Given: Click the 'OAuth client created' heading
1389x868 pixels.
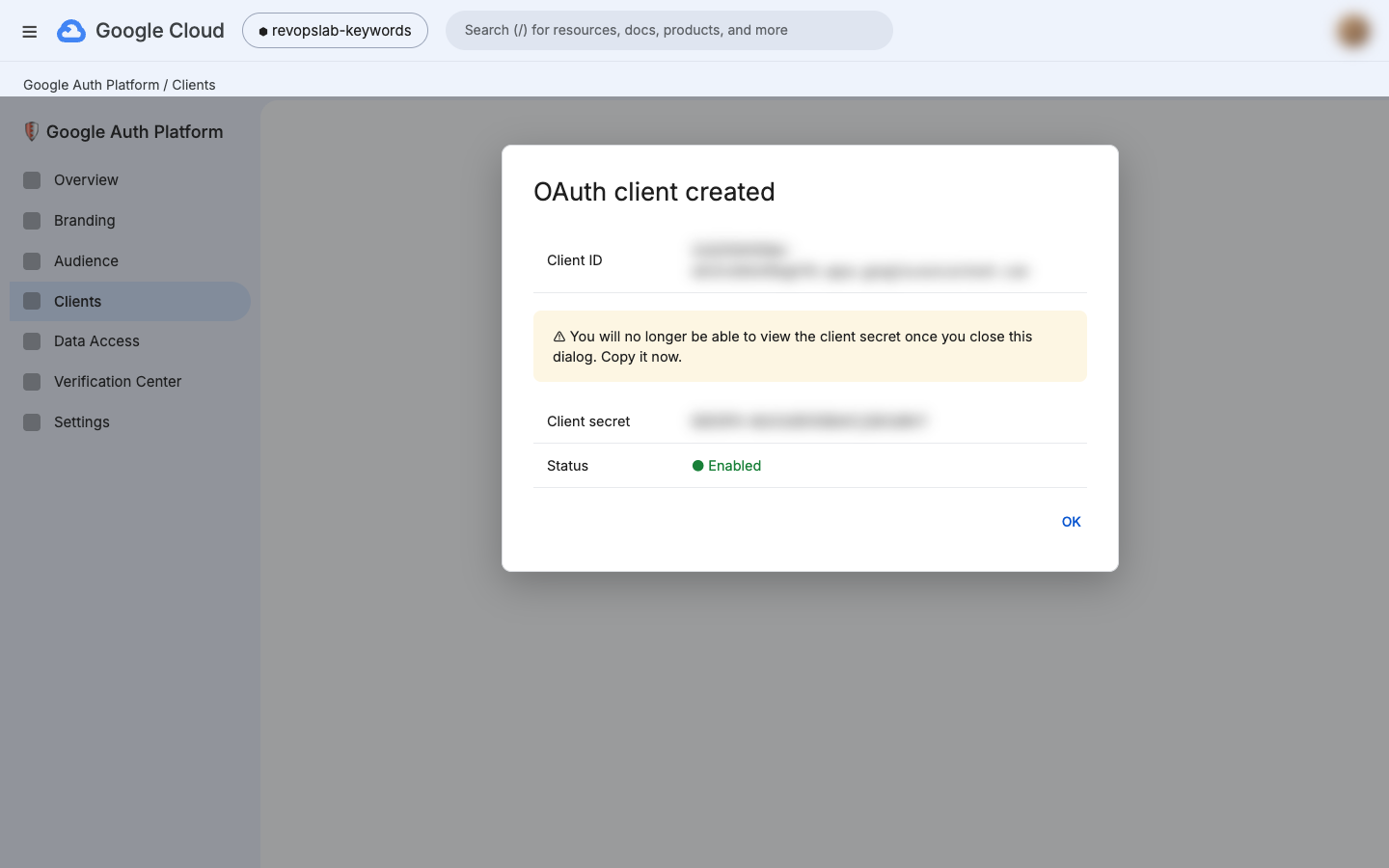Looking at the screenshot, I should tap(654, 192).
